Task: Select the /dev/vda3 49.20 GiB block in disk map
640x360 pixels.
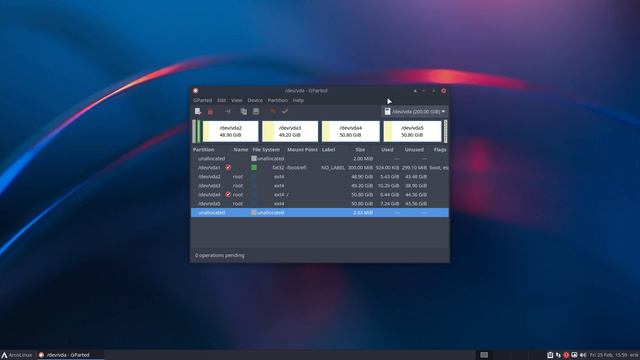Action: (x=290, y=131)
